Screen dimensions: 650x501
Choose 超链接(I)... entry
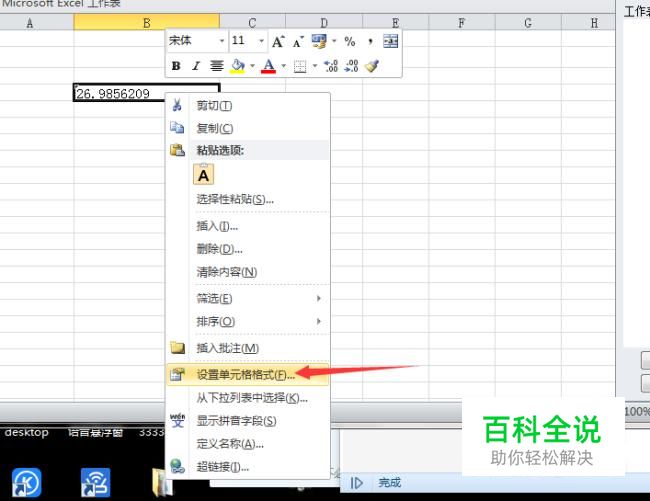247,467
